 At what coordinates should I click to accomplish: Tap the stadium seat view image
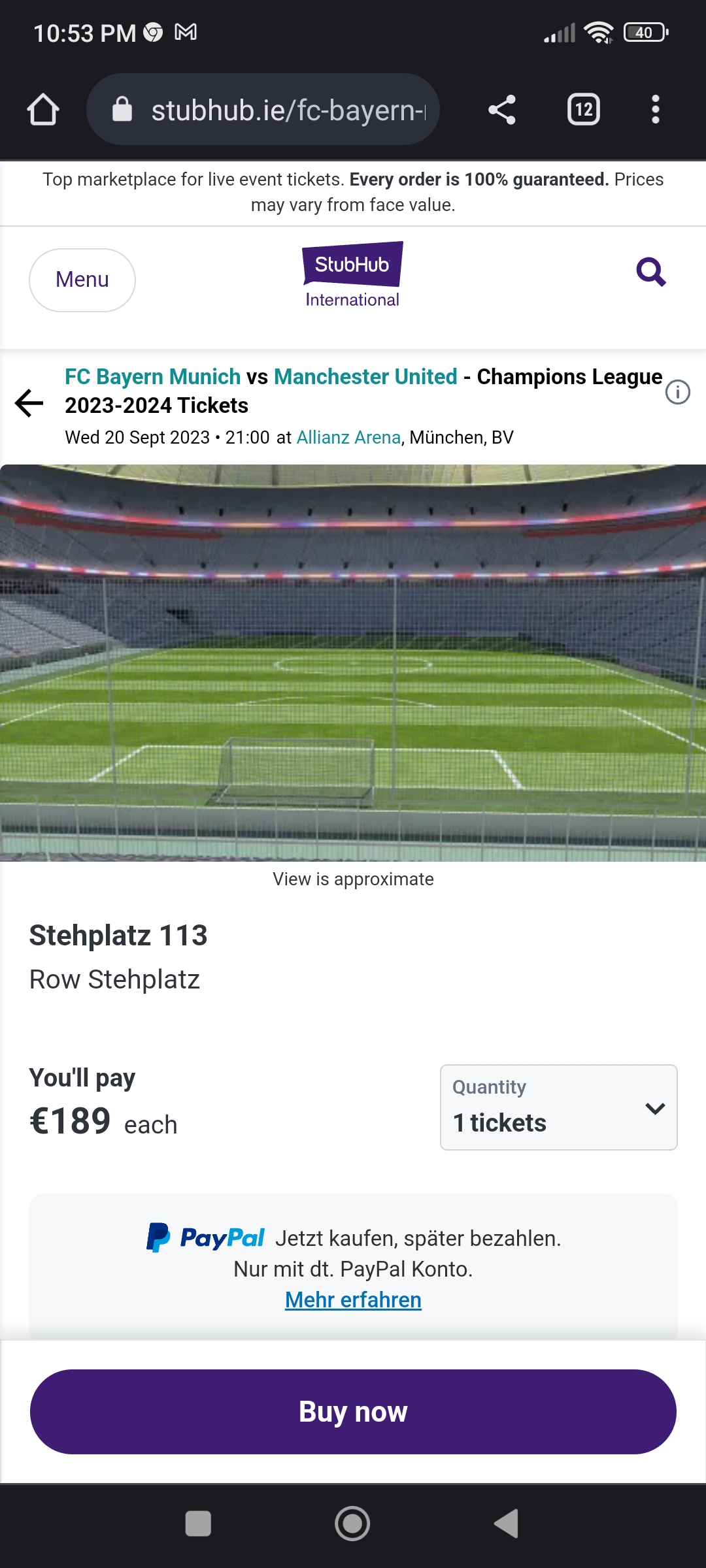point(353,662)
